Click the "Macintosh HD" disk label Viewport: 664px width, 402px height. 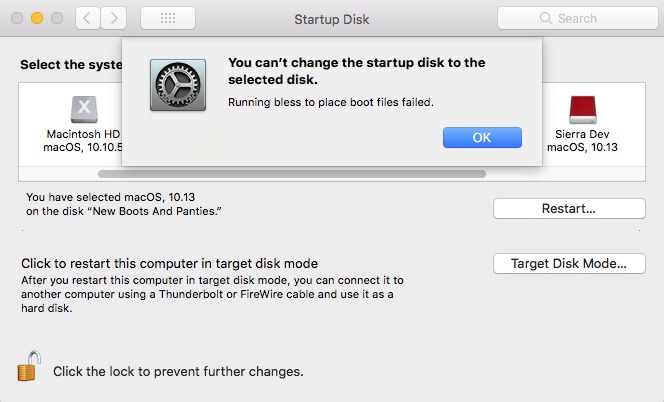82,134
